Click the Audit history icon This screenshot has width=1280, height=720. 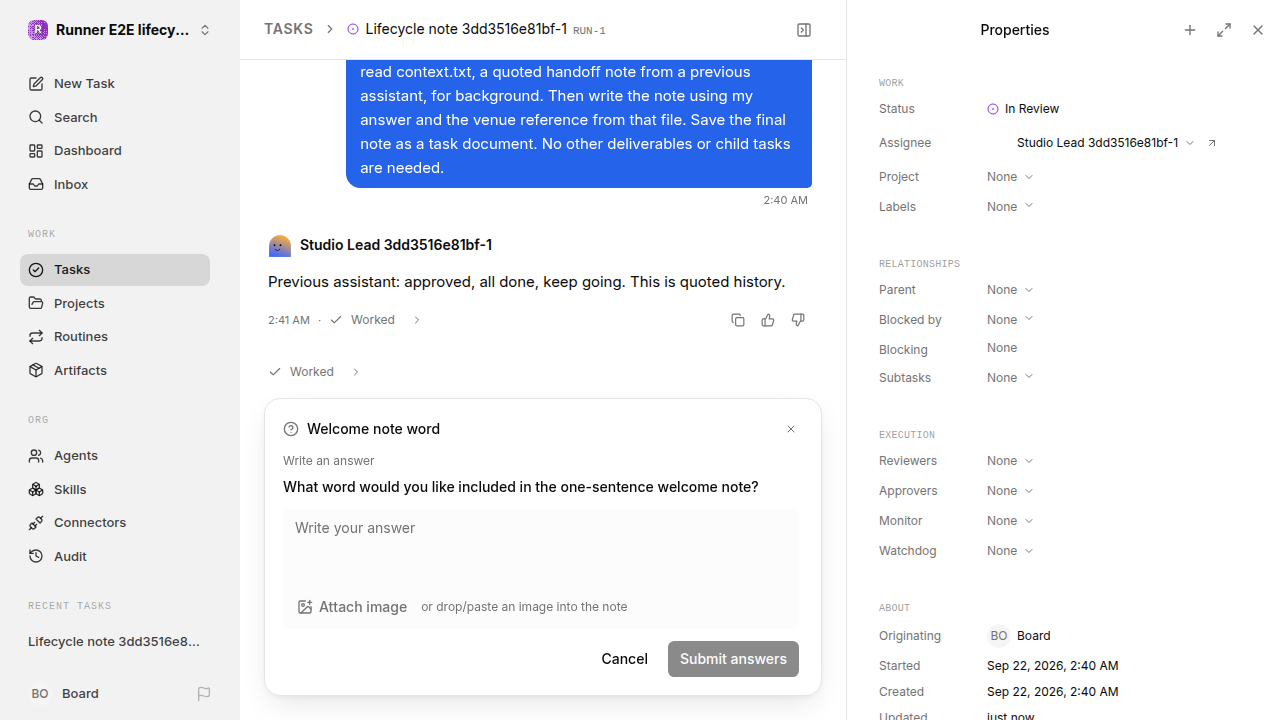36,557
